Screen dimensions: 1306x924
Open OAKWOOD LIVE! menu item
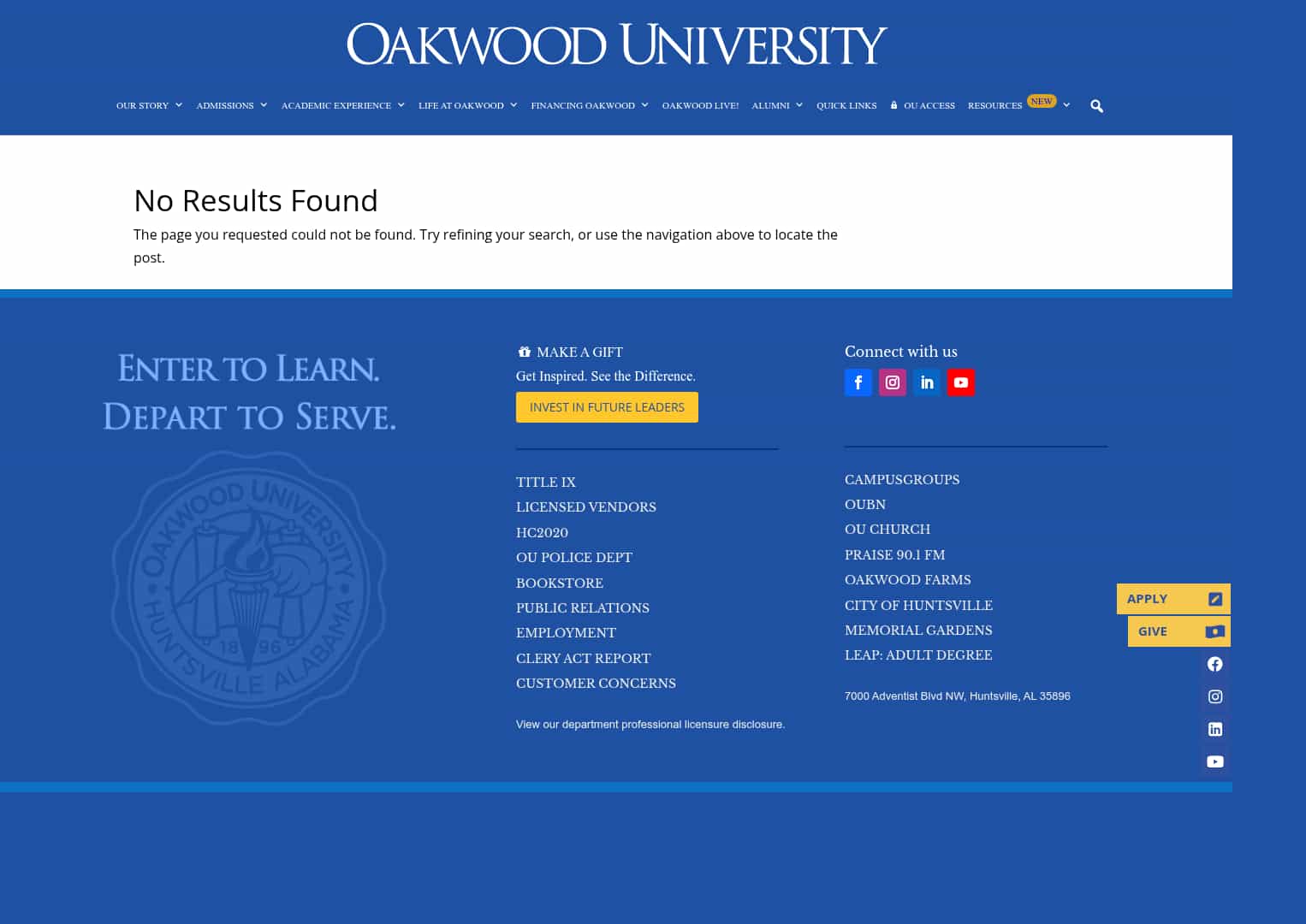click(700, 105)
